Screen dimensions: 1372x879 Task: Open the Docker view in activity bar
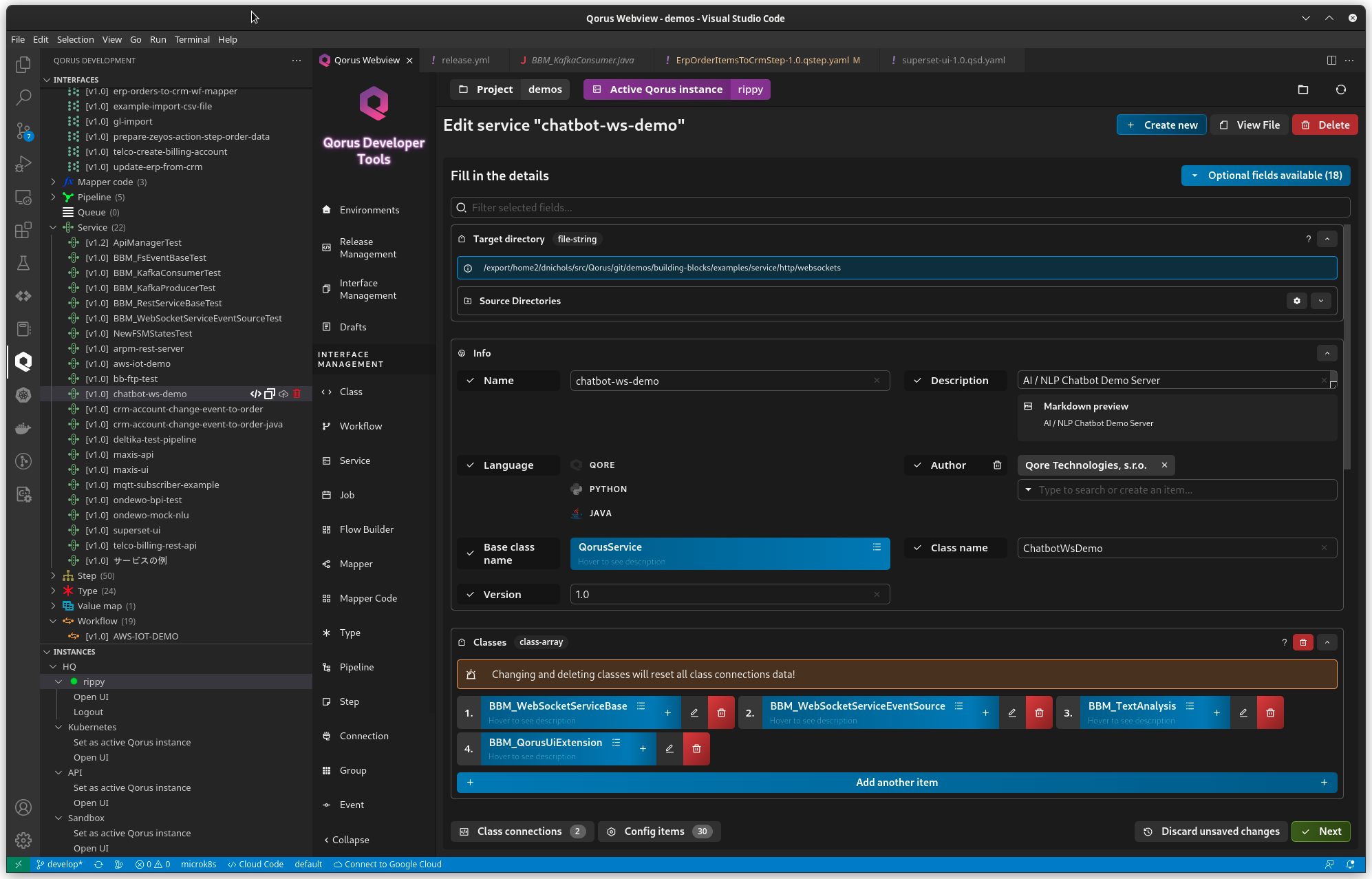[23, 427]
